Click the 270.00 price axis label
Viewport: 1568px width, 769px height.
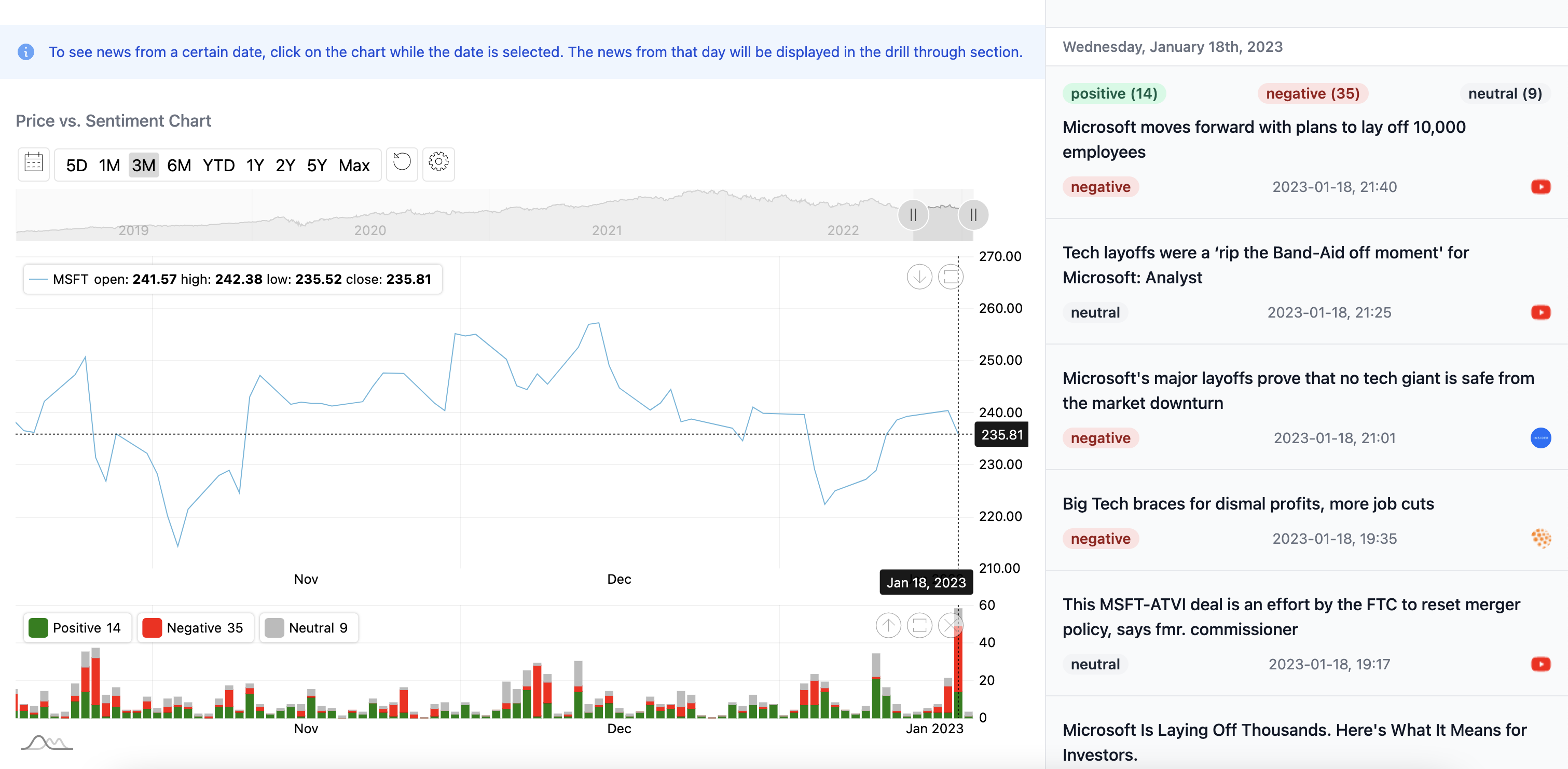[x=1000, y=256]
